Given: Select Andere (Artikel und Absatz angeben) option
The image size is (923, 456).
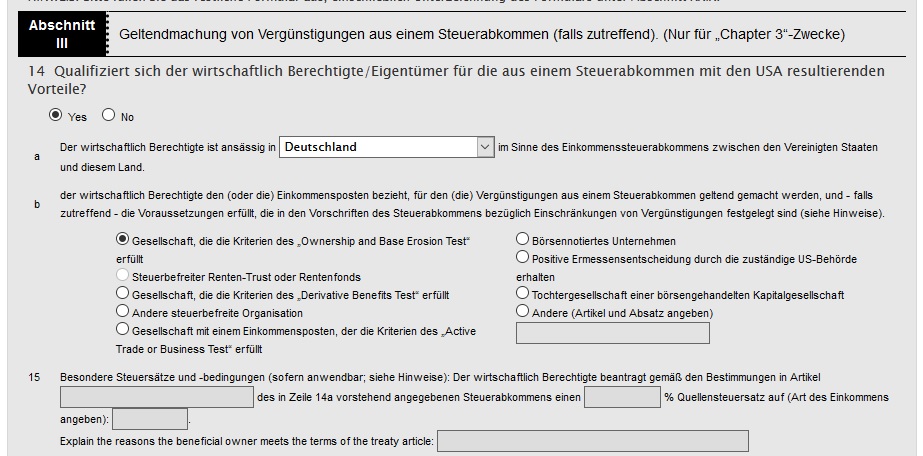Looking at the screenshot, I should [522, 311].
